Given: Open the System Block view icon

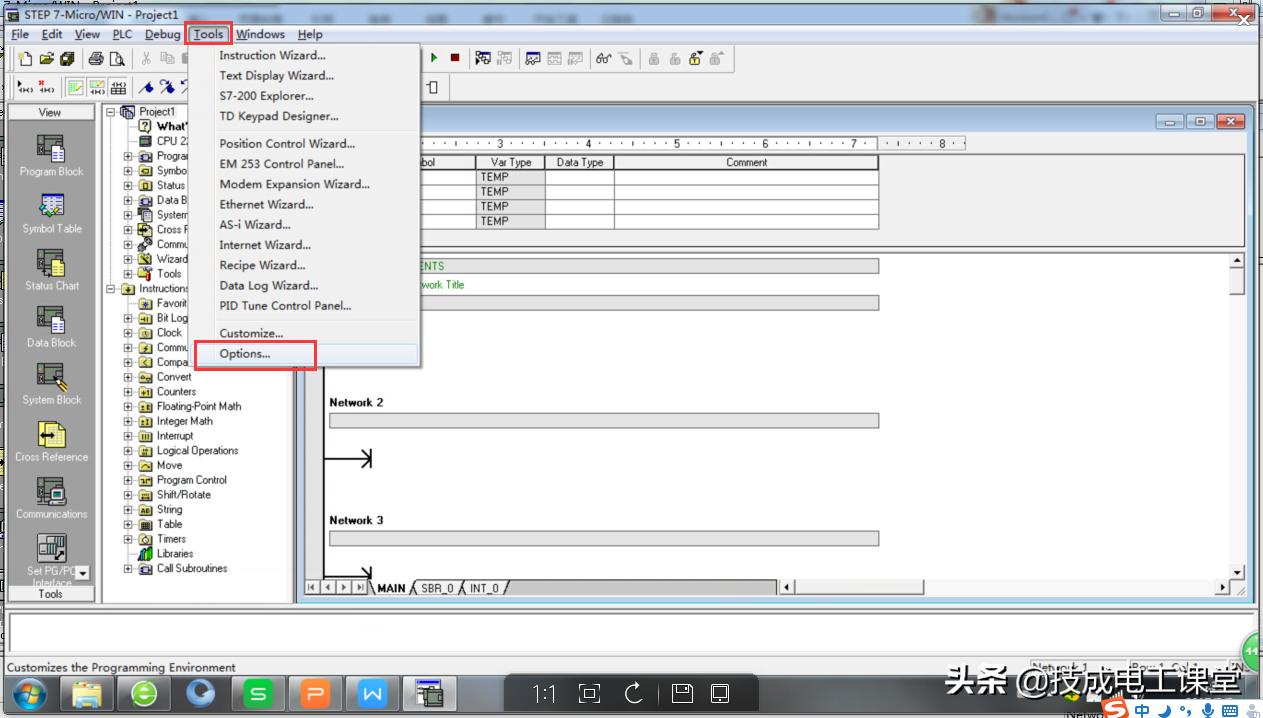Looking at the screenshot, I should tap(51, 376).
